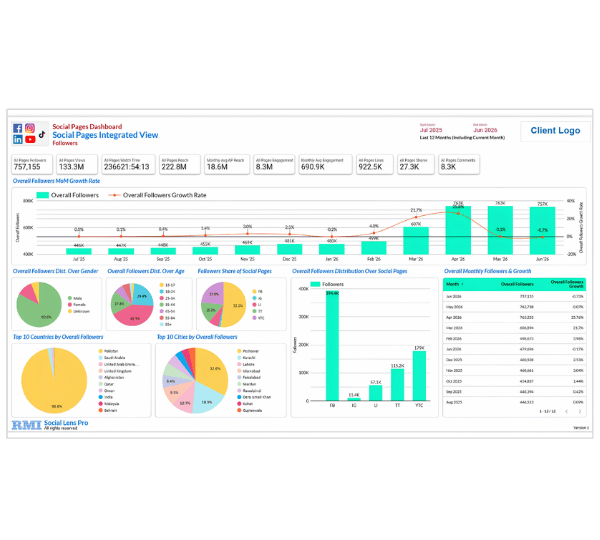
Task: Click the TikTok logo icon
Action: pos(42,134)
